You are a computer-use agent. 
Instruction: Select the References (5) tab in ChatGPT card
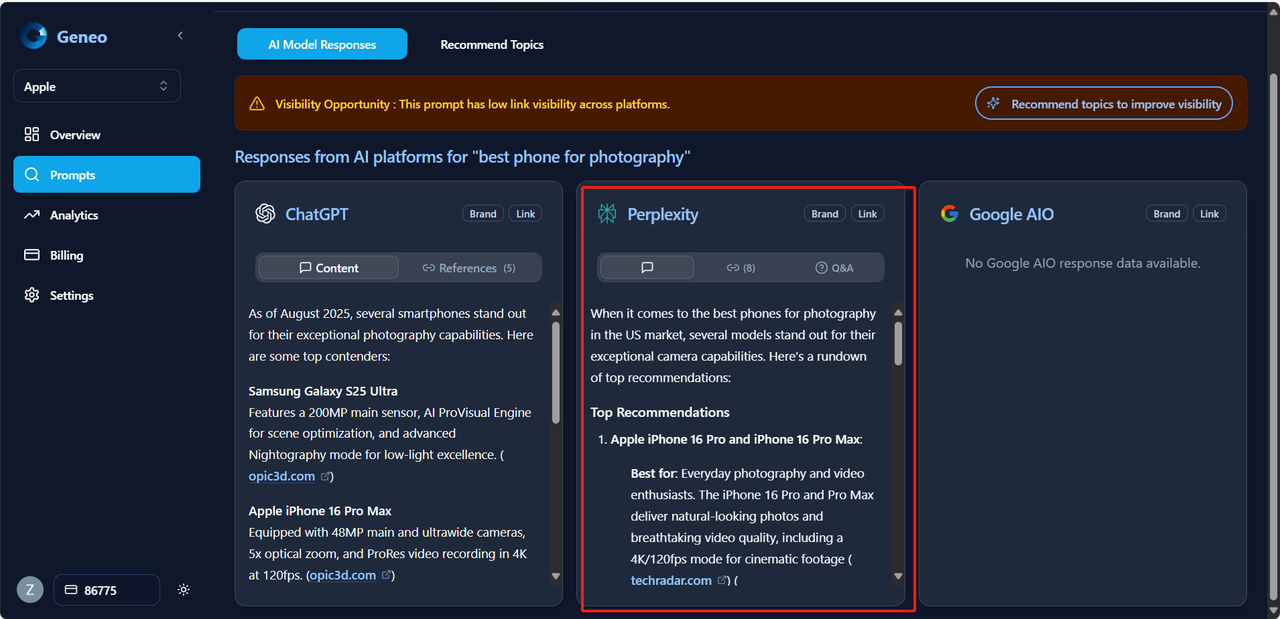pos(469,268)
